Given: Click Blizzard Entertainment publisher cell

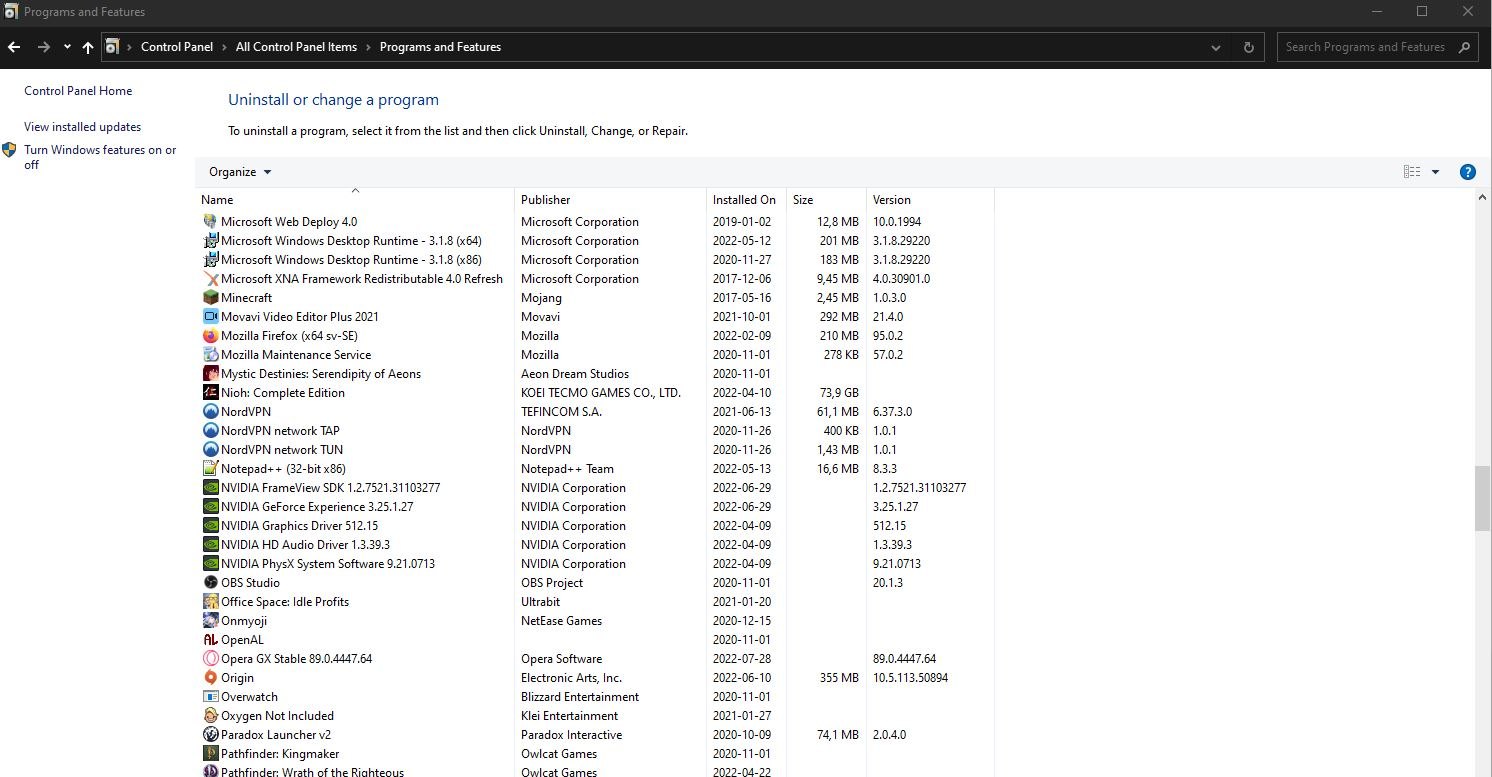Looking at the screenshot, I should 580,697.
